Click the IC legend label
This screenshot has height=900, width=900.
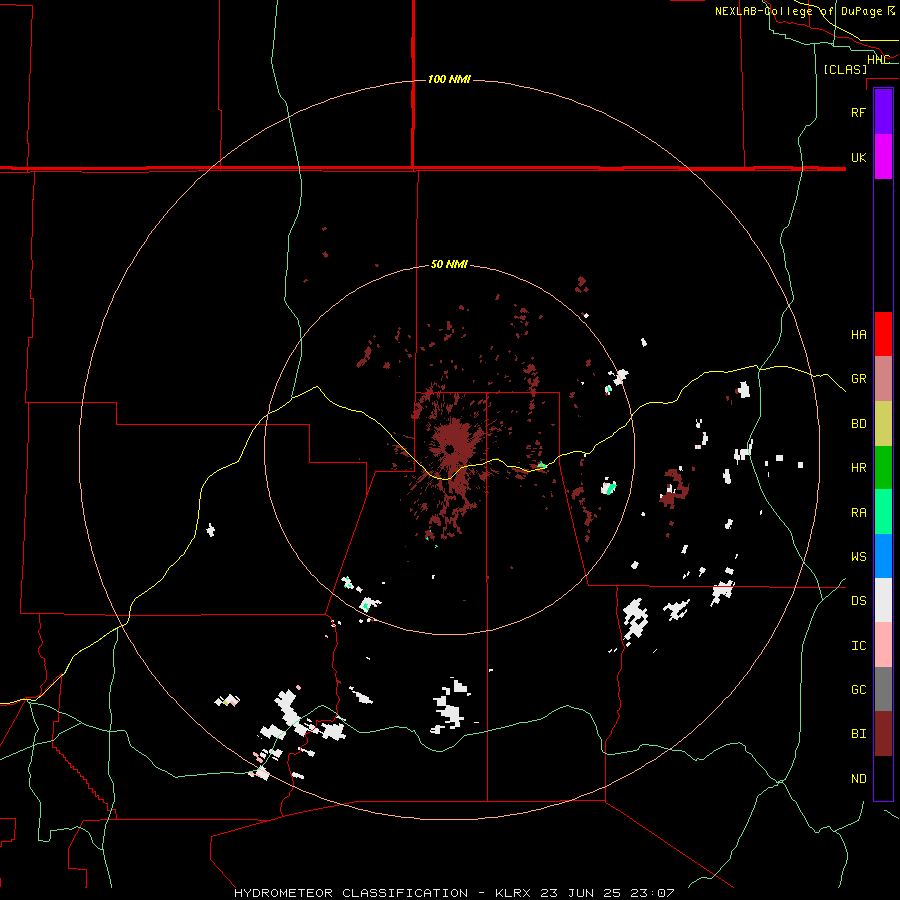tap(858, 646)
